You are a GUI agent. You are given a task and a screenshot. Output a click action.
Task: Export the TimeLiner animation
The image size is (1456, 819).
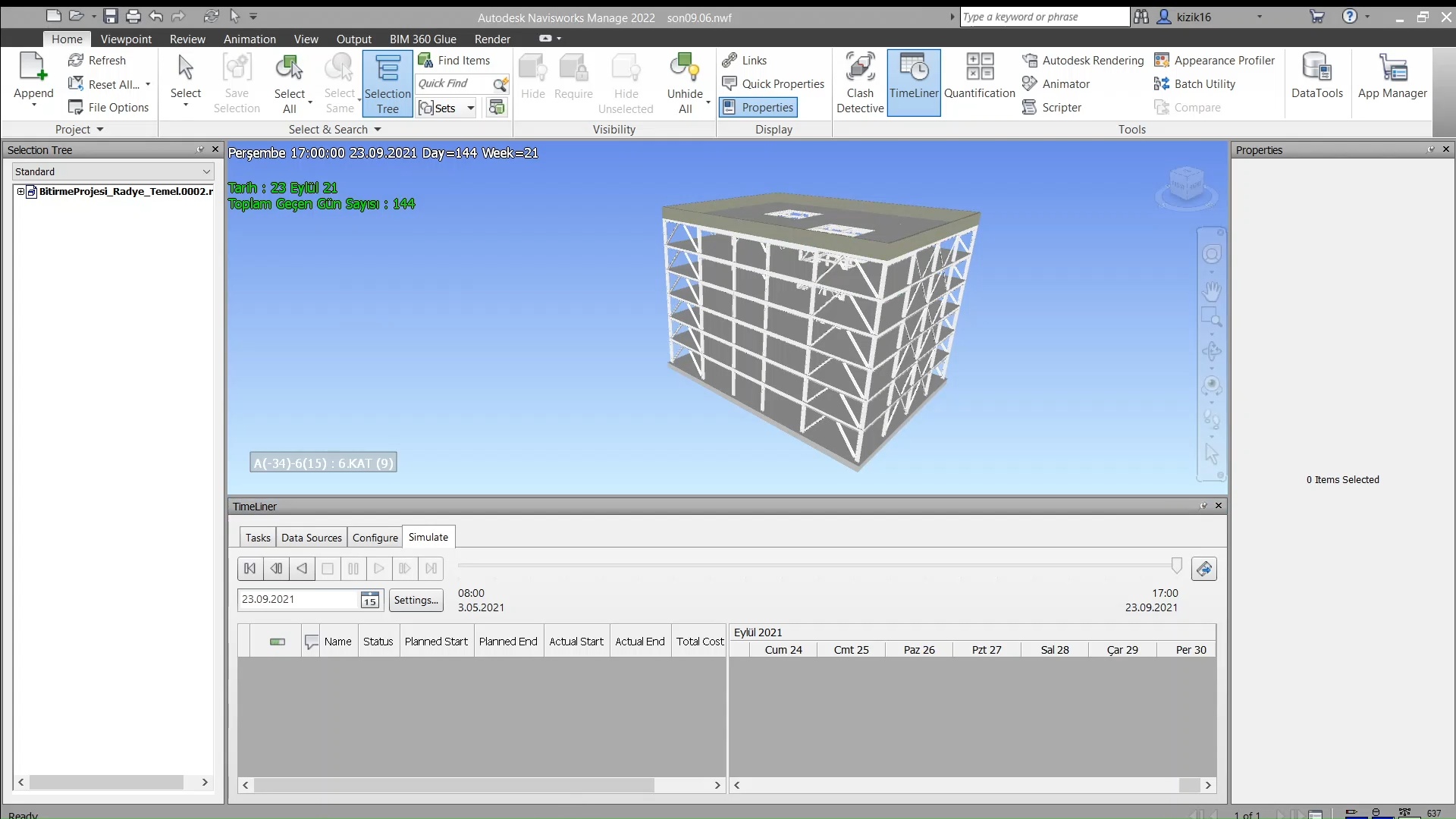click(1204, 569)
